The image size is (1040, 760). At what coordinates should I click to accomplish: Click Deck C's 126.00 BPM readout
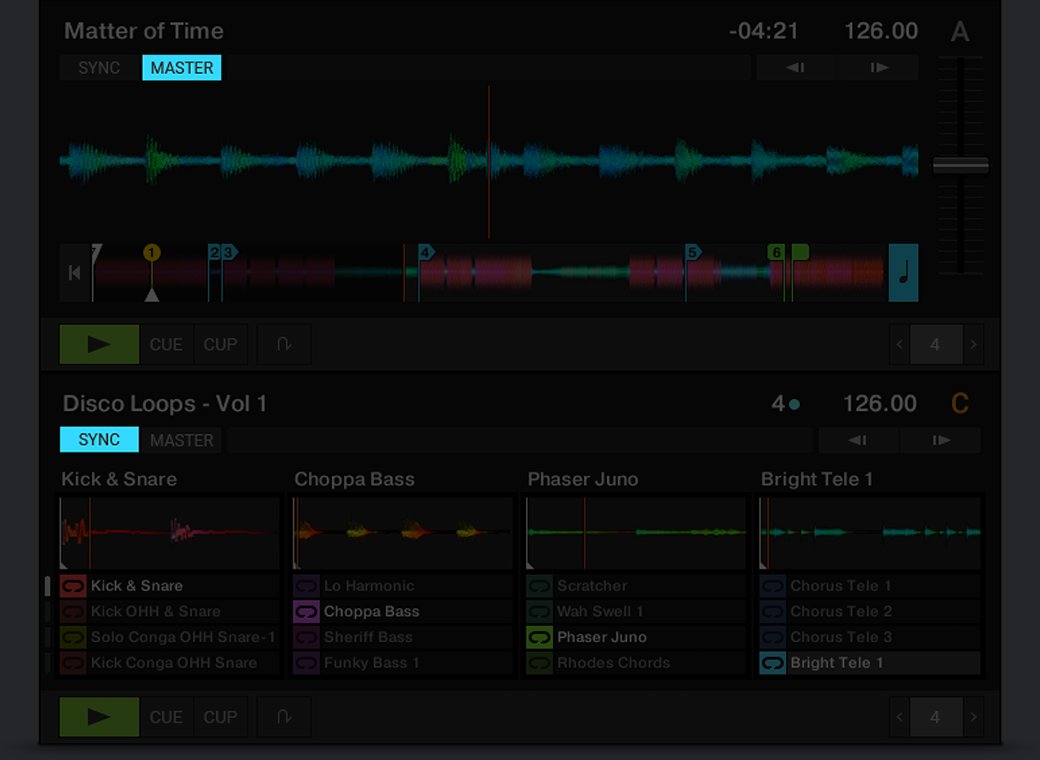pyautogui.click(x=879, y=404)
